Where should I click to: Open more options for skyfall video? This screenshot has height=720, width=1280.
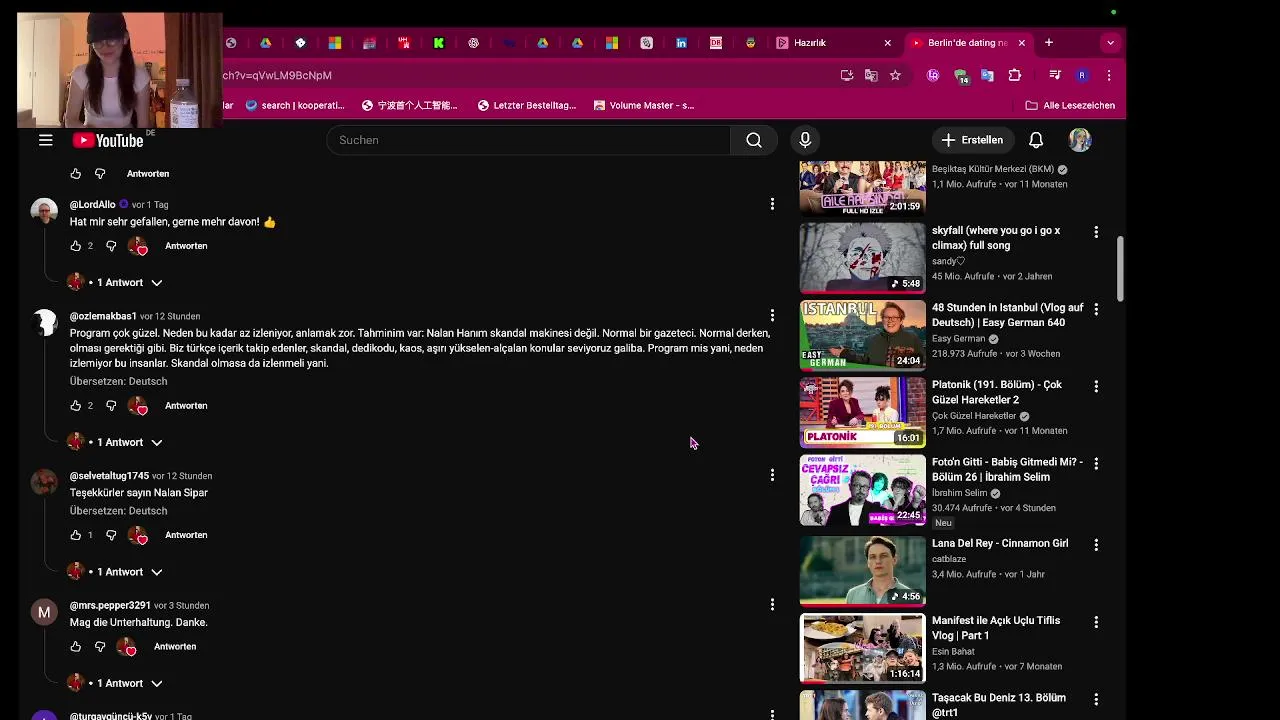point(1096,232)
